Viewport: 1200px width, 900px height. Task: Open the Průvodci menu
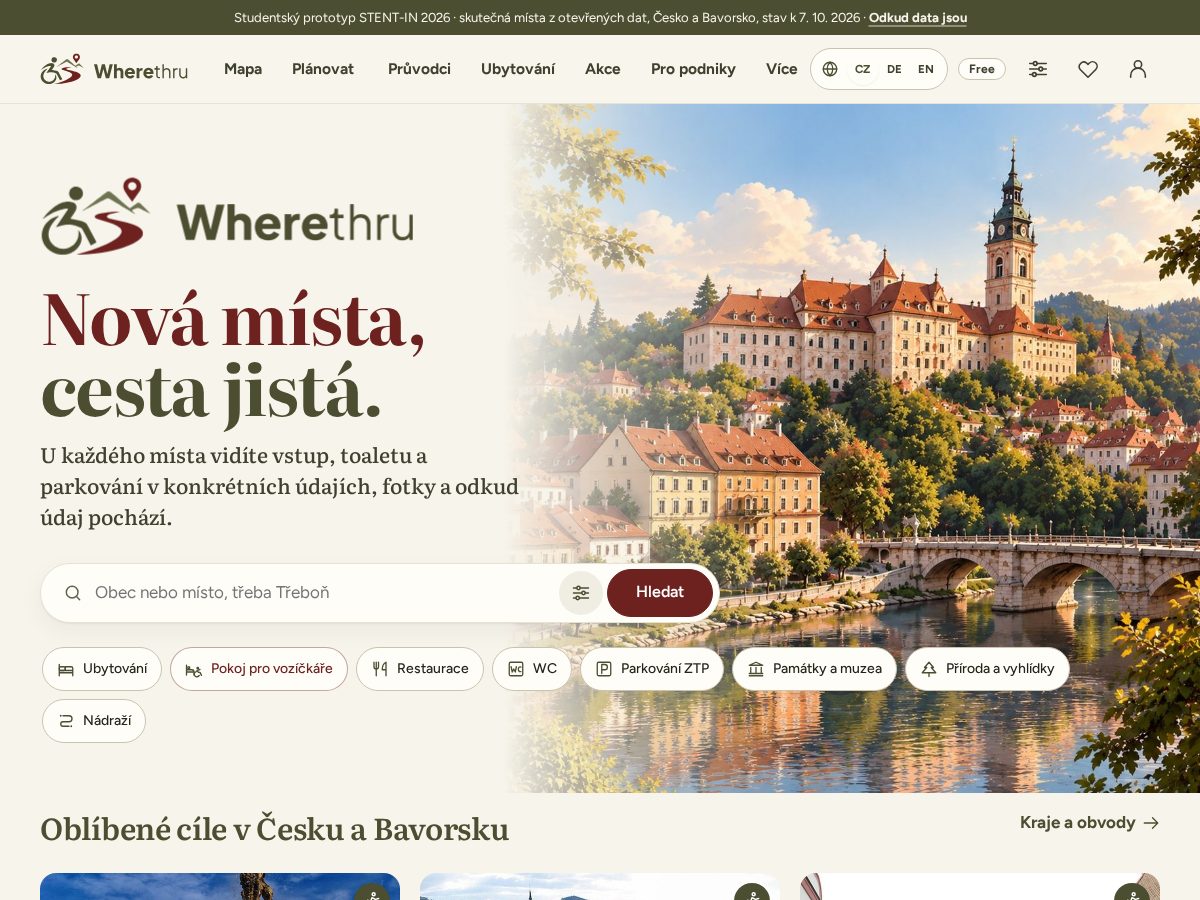[419, 69]
